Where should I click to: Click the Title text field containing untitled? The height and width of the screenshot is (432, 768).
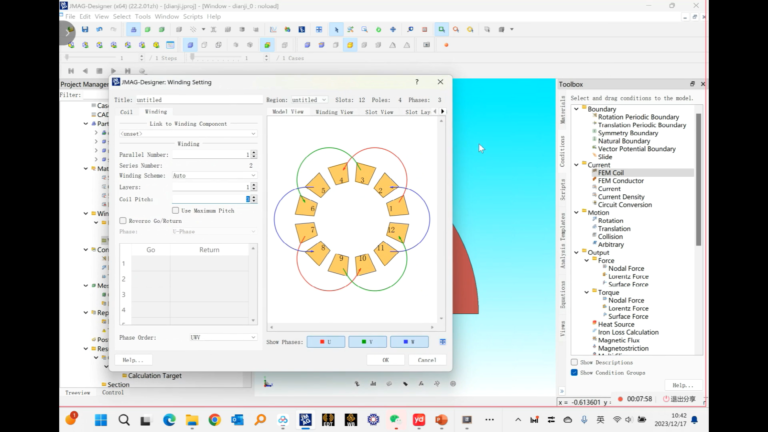(198, 100)
